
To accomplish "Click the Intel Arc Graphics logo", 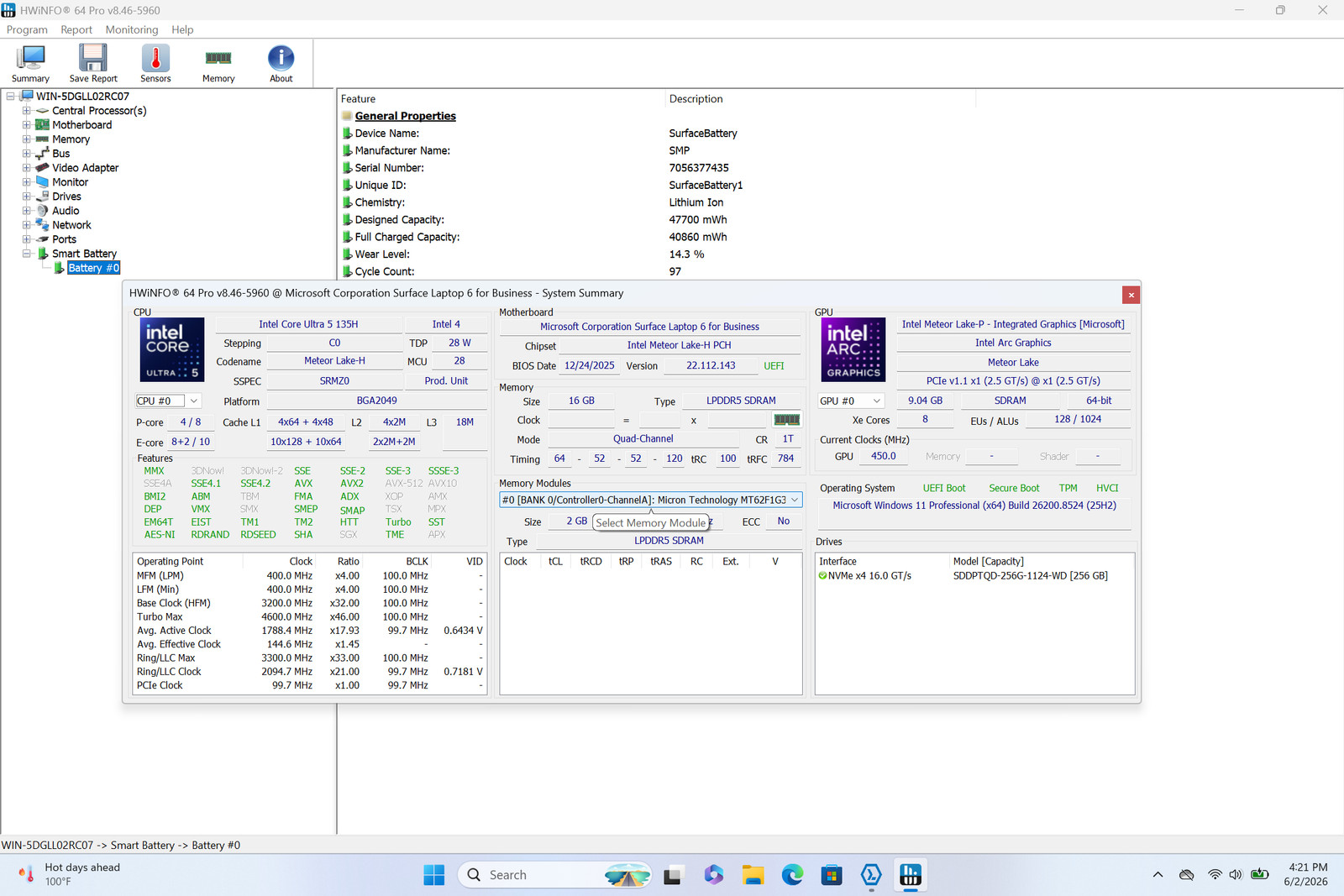I will click(x=853, y=349).
